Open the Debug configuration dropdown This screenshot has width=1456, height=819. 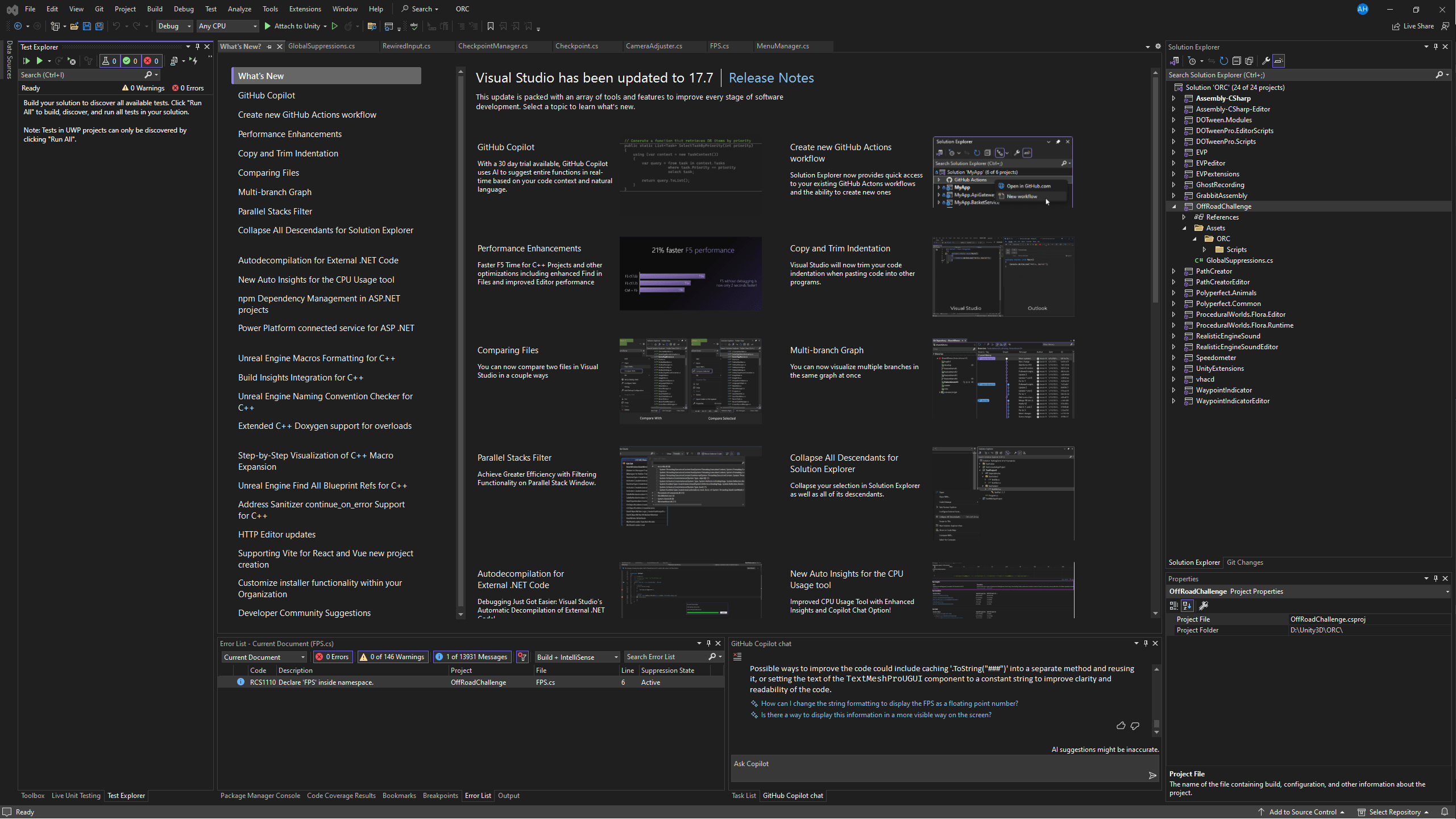(175, 26)
